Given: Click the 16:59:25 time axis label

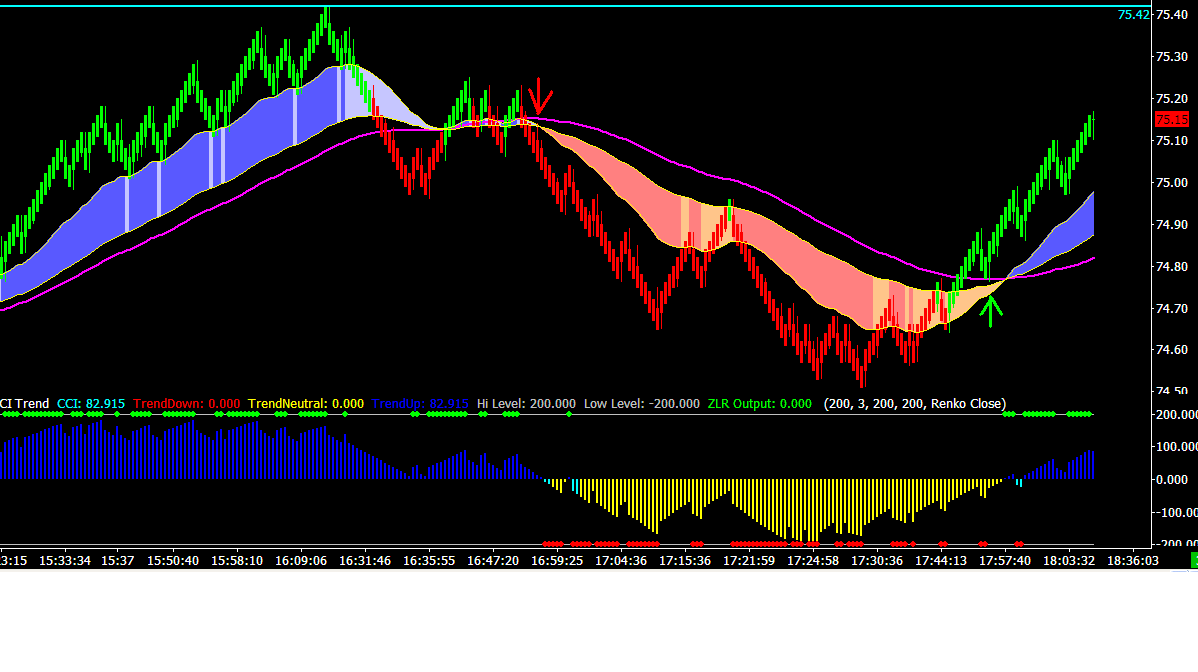Looking at the screenshot, I should click(557, 561).
